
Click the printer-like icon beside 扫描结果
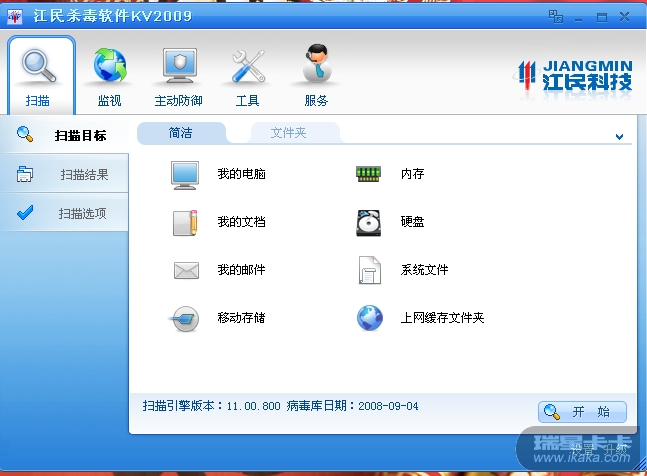click(x=25, y=174)
